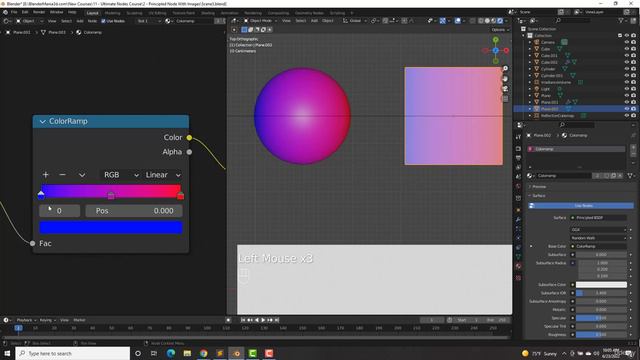The height and width of the screenshot is (360, 640).
Task: Select solid viewport shading mode icon
Action: coord(487,21)
